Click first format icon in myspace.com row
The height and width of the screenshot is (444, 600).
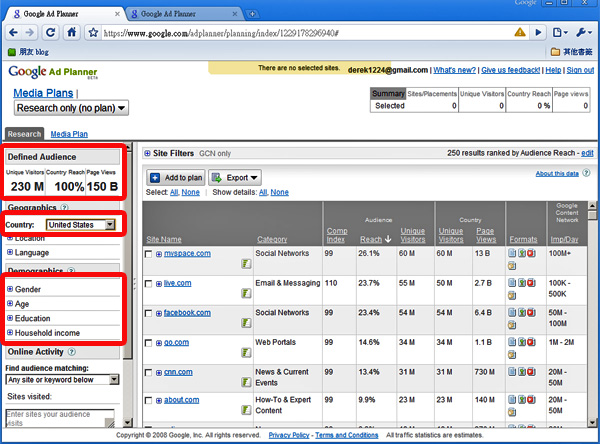pyautogui.click(x=512, y=253)
